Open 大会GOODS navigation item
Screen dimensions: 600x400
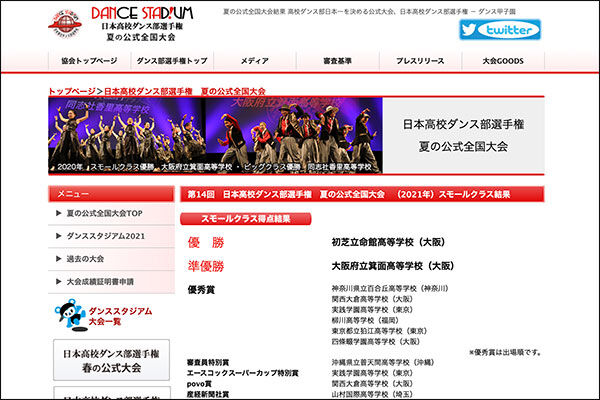coord(503,61)
